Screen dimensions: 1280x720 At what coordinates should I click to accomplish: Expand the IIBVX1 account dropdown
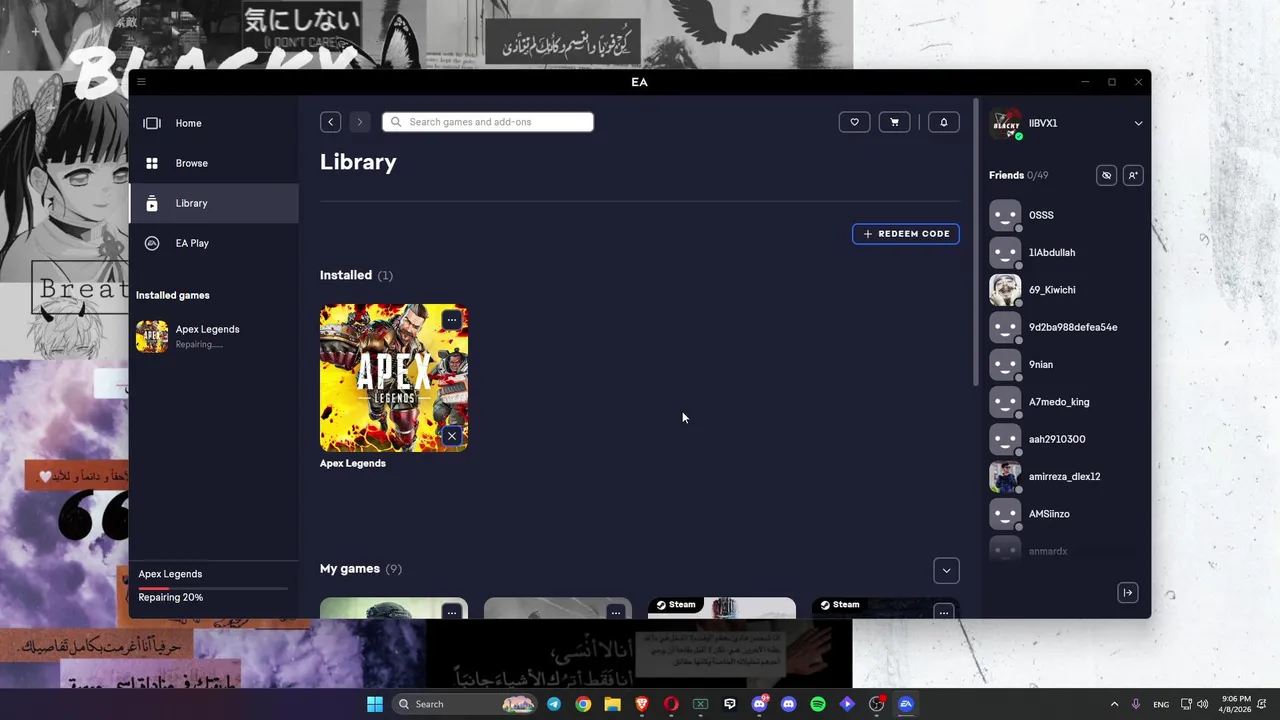click(1138, 123)
